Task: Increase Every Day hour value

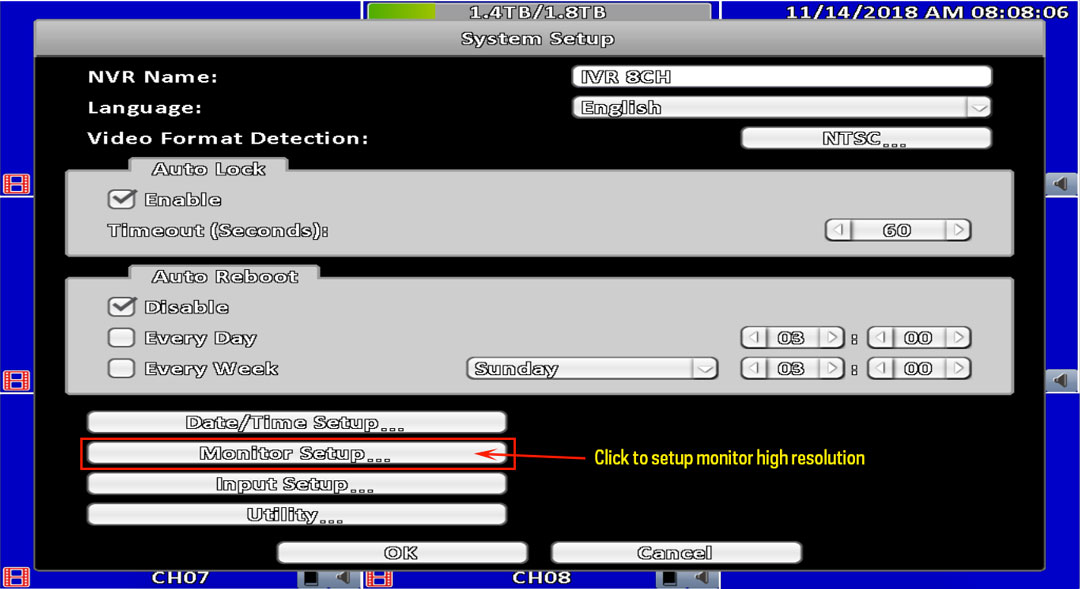Action: (x=832, y=338)
